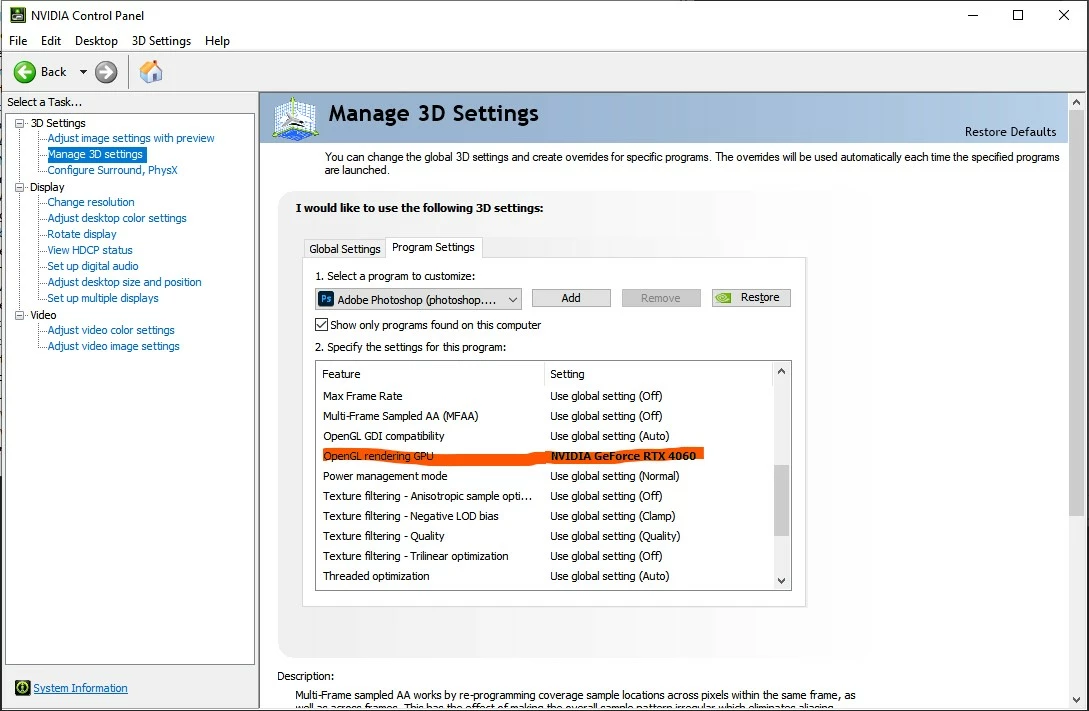This screenshot has height=711, width=1089.
Task: Click Use global setting (Clamp) value
Action: tap(613, 516)
